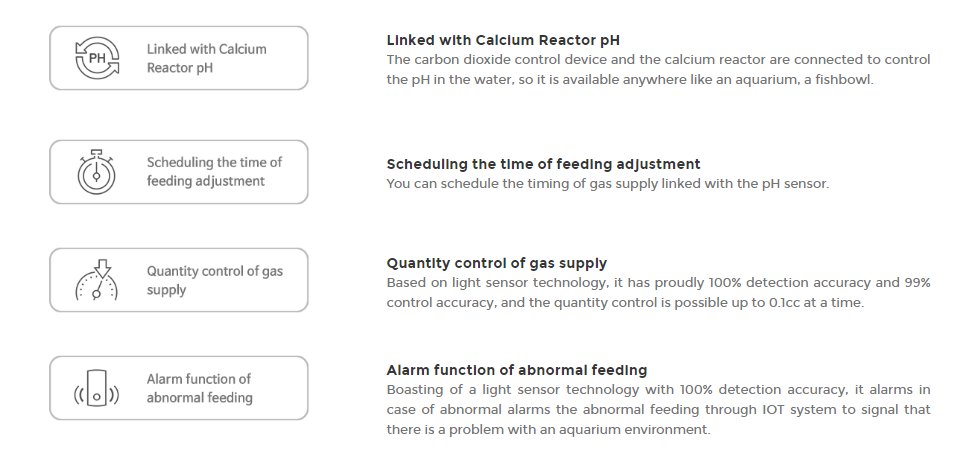Click the stopwatch scheduling icon

click(x=97, y=172)
